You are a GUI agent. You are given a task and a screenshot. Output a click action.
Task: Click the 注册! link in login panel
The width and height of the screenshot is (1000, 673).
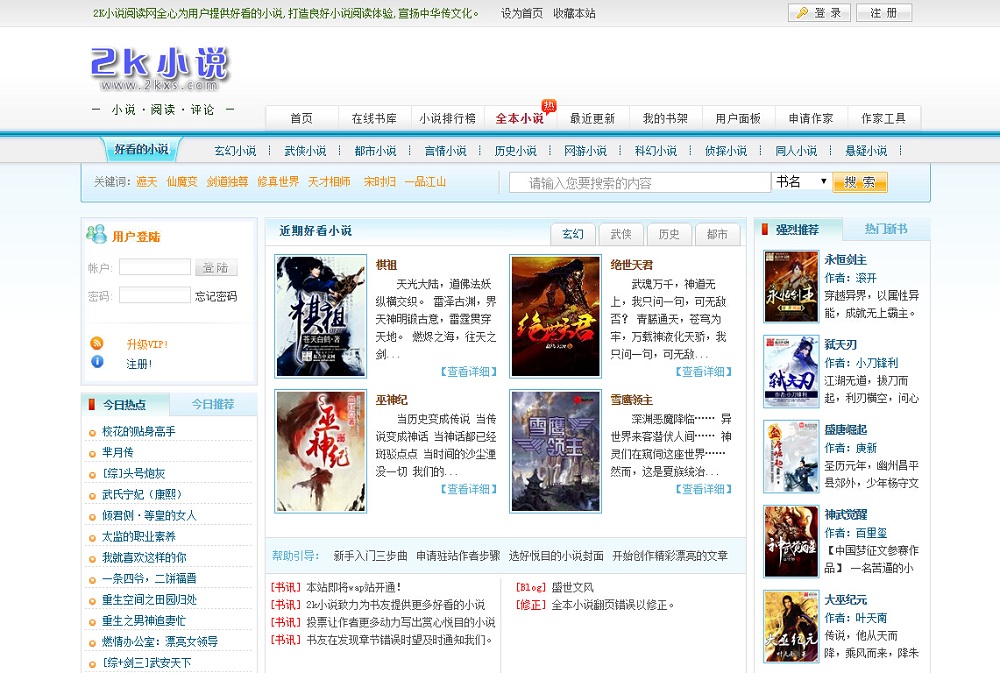tap(139, 364)
